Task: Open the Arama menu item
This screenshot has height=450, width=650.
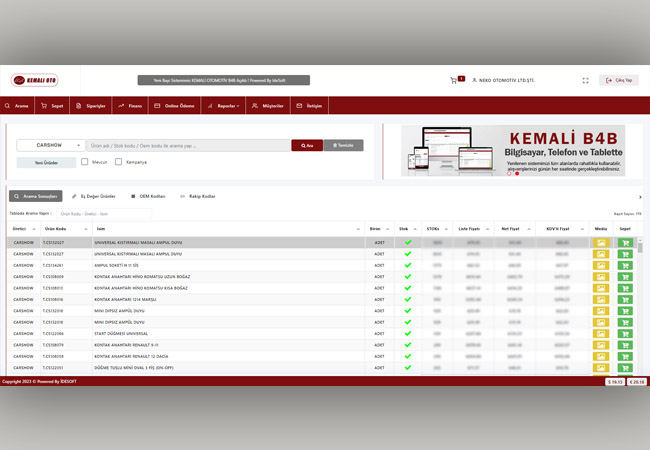Action: click(x=17, y=106)
